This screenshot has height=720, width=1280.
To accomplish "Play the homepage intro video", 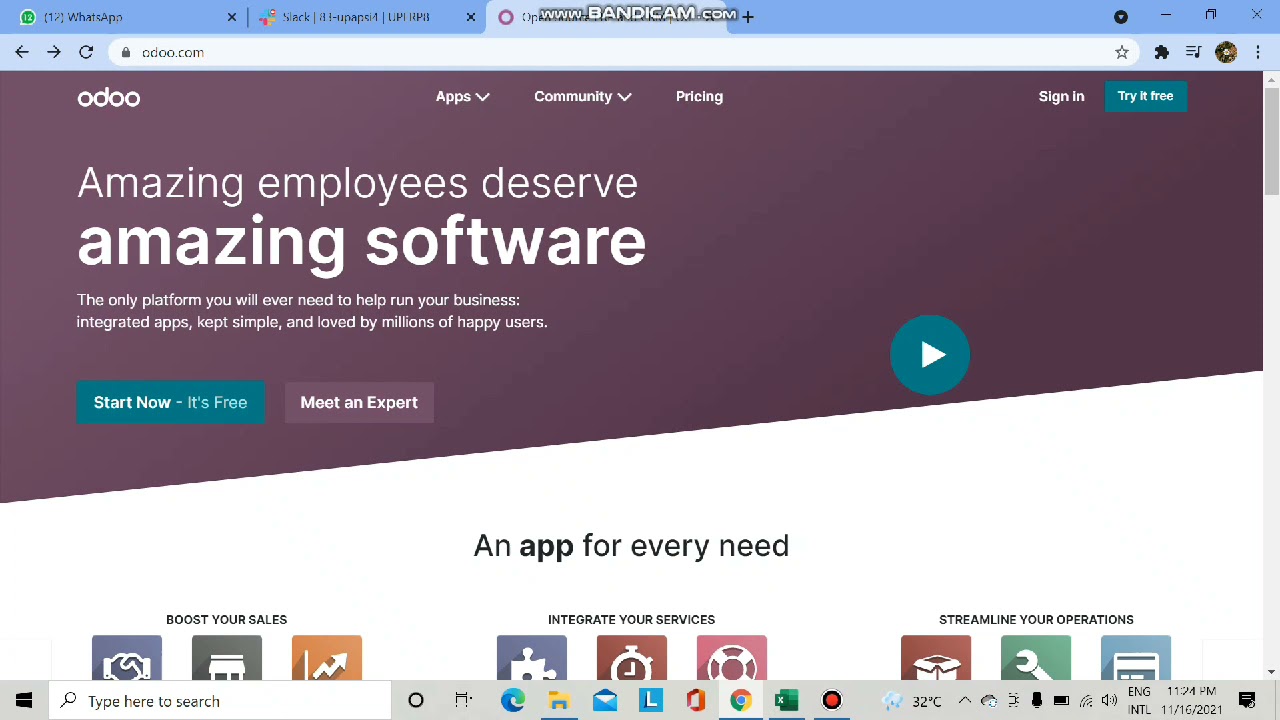I will (930, 355).
